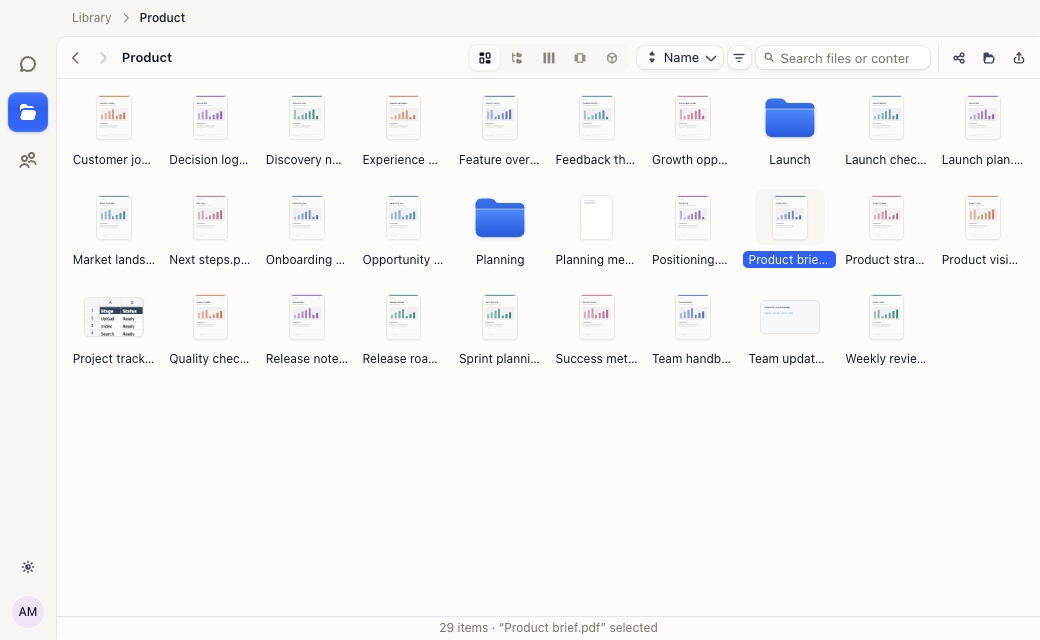Select the Project track... spreadsheet
This screenshot has width=1040, height=640.
click(113, 330)
